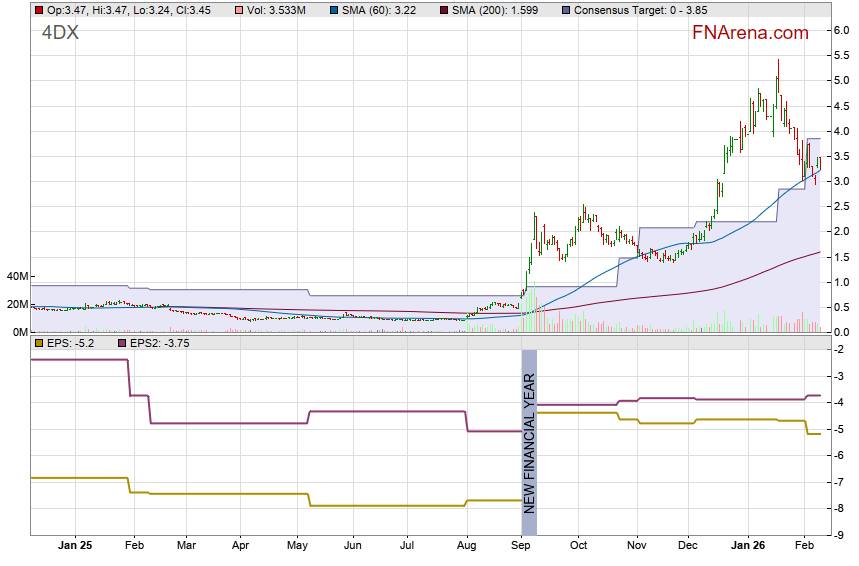Click the NEW FINANCIAL YEAR vertical marker
859x566 pixels.
click(530, 443)
